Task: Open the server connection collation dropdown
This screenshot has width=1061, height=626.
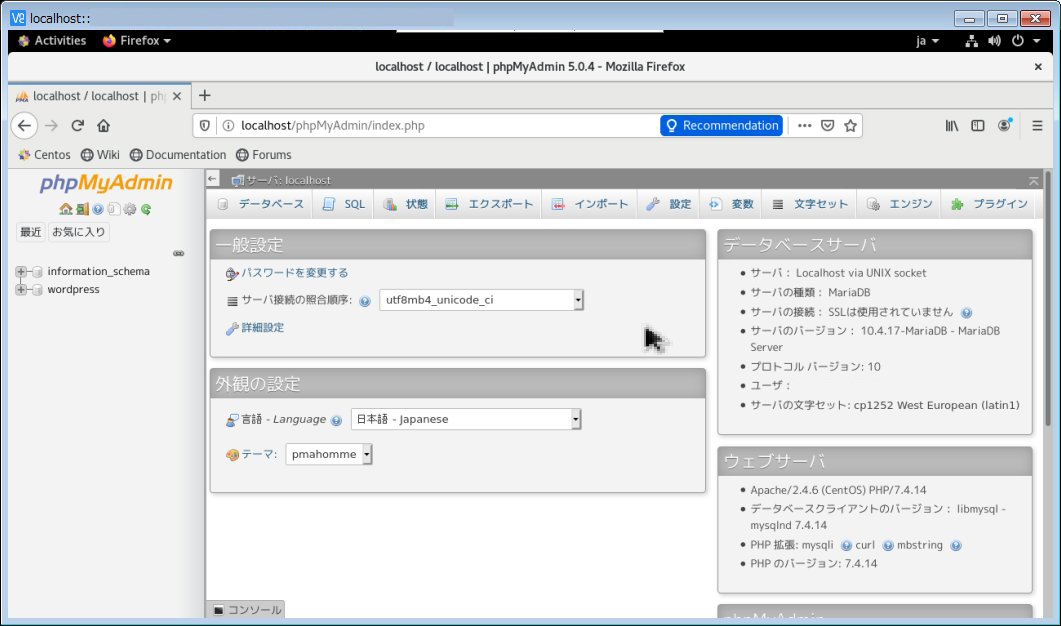Action: (481, 300)
